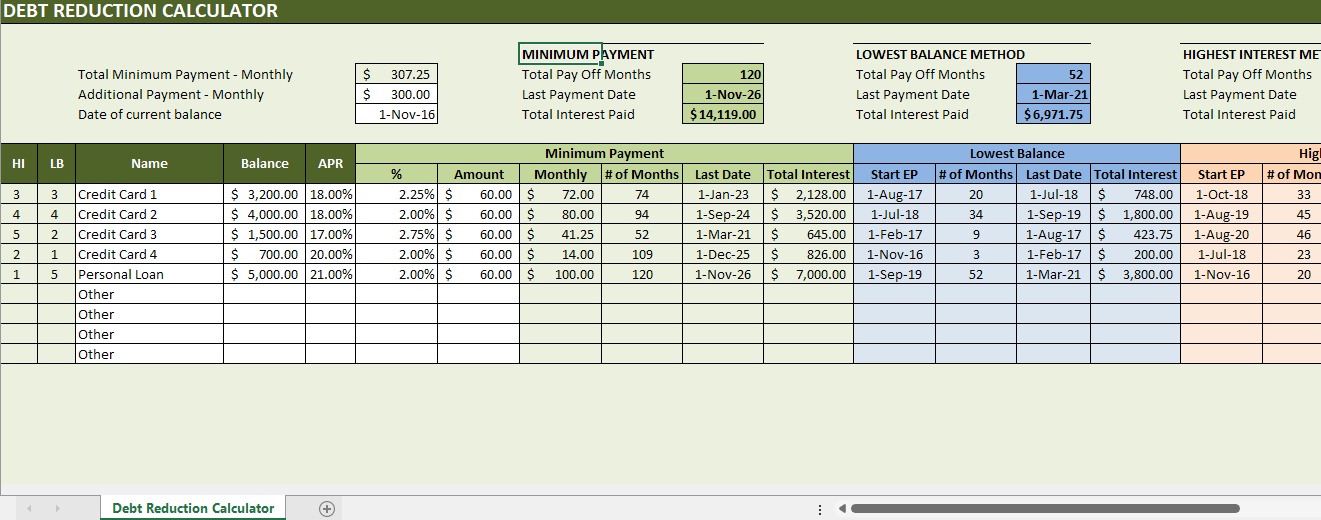This screenshot has height=520, width=1321.
Task: Select the blue Lowest Balance group header
Action: pyautogui.click(x=1017, y=153)
